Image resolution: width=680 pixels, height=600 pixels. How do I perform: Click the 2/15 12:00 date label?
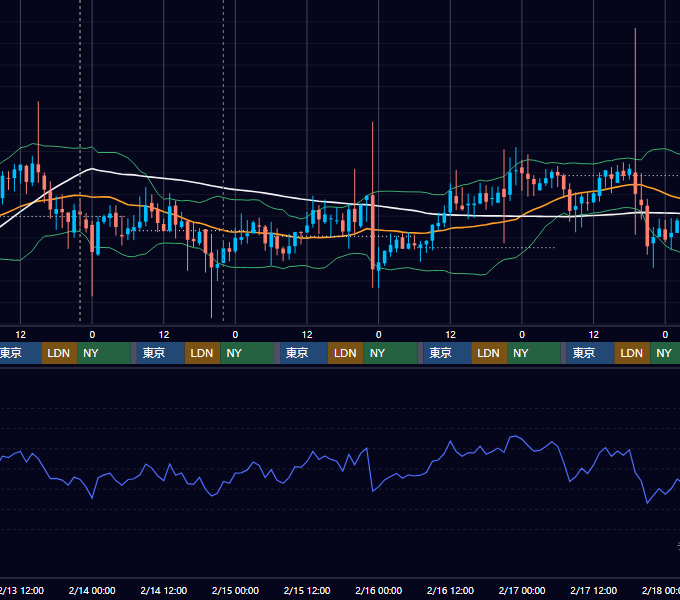click(x=307, y=590)
